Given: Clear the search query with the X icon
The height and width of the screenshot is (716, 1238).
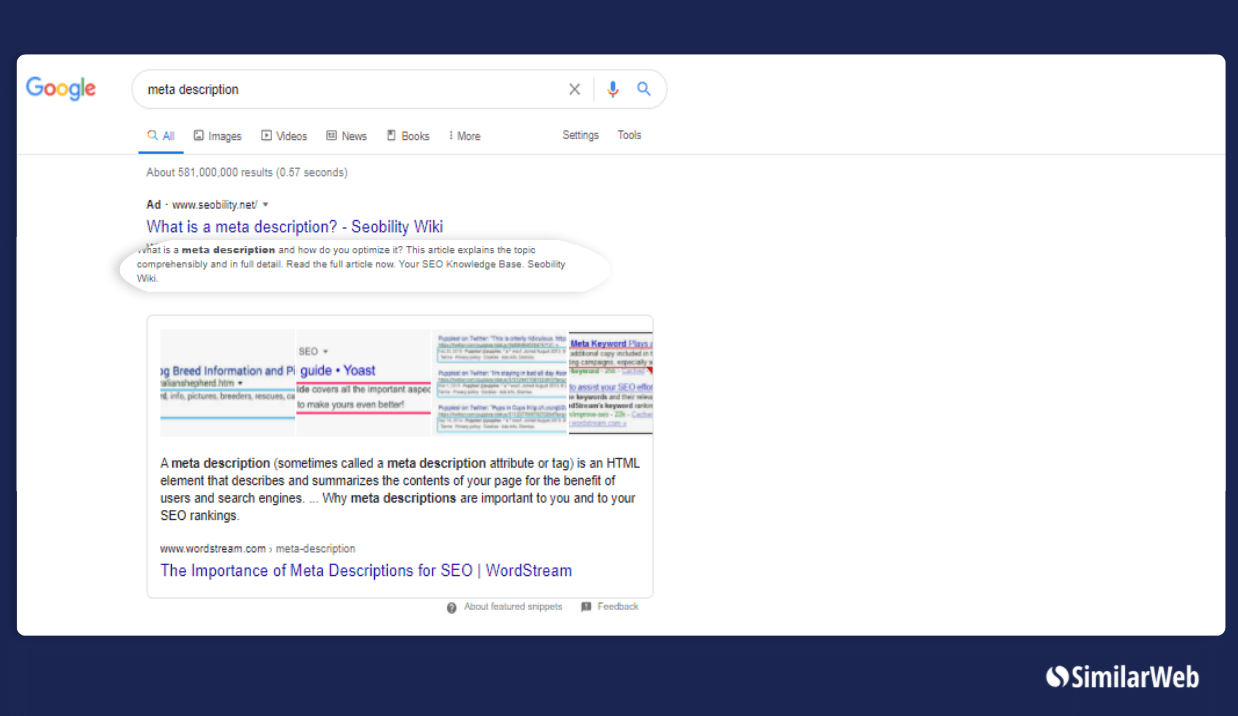Looking at the screenshot, I should [575, 89].
